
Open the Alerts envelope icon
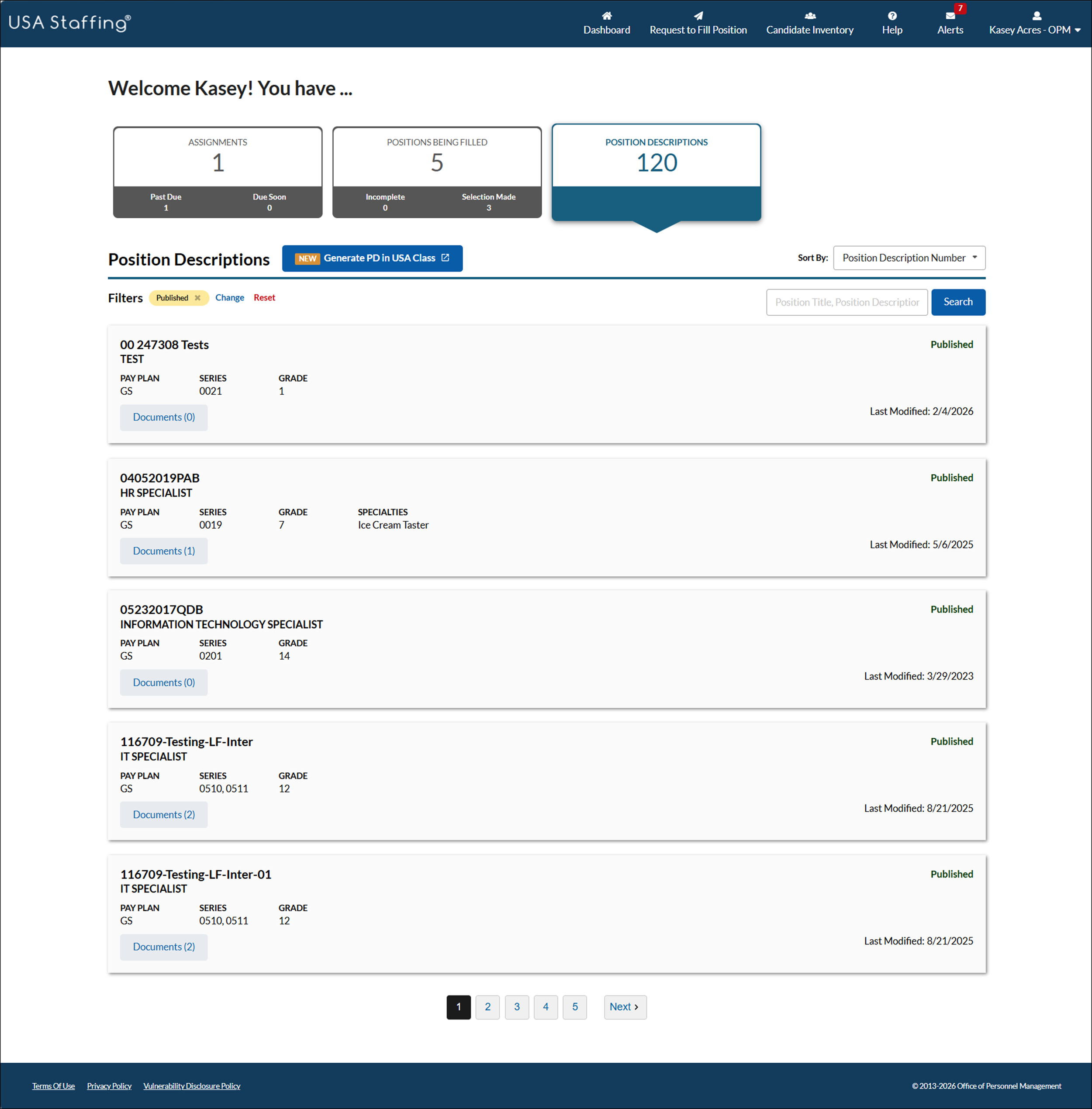tap(950, 16)
